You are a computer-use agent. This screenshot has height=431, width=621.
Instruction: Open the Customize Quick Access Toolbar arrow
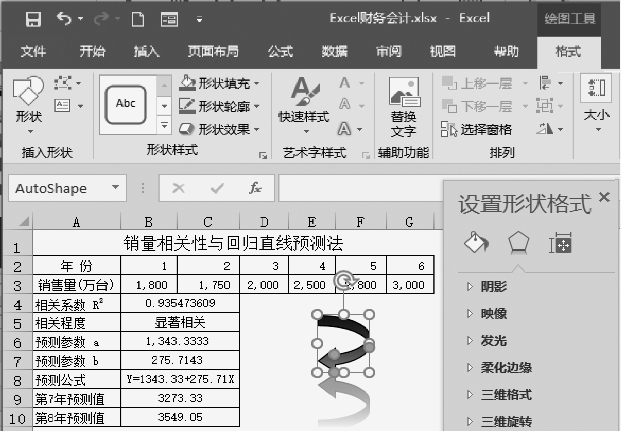(x=200, y=19)
